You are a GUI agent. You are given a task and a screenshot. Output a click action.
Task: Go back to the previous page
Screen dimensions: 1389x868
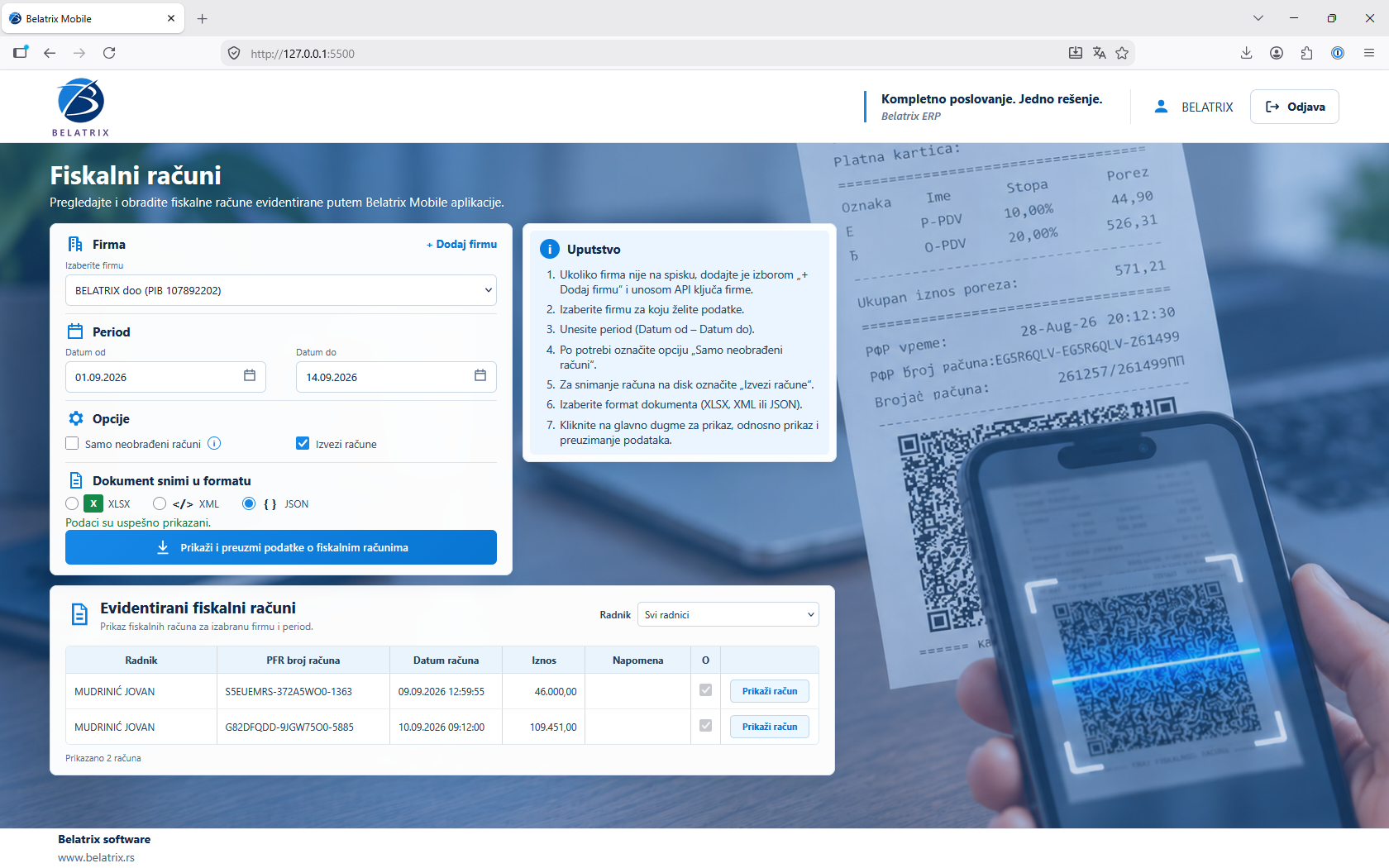tap(50, 53)
